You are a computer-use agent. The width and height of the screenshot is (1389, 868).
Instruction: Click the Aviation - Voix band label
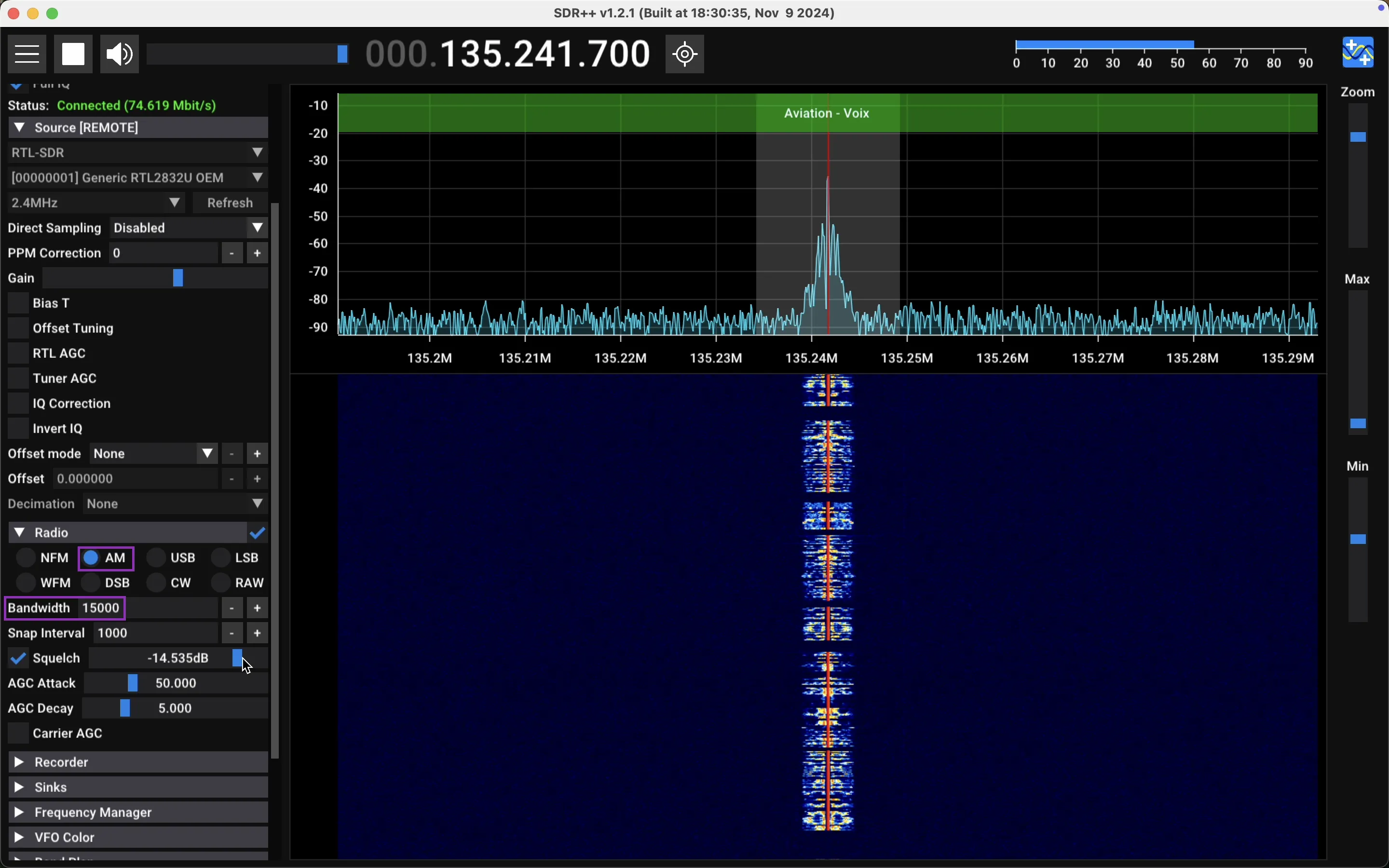[x=827, y=114]
